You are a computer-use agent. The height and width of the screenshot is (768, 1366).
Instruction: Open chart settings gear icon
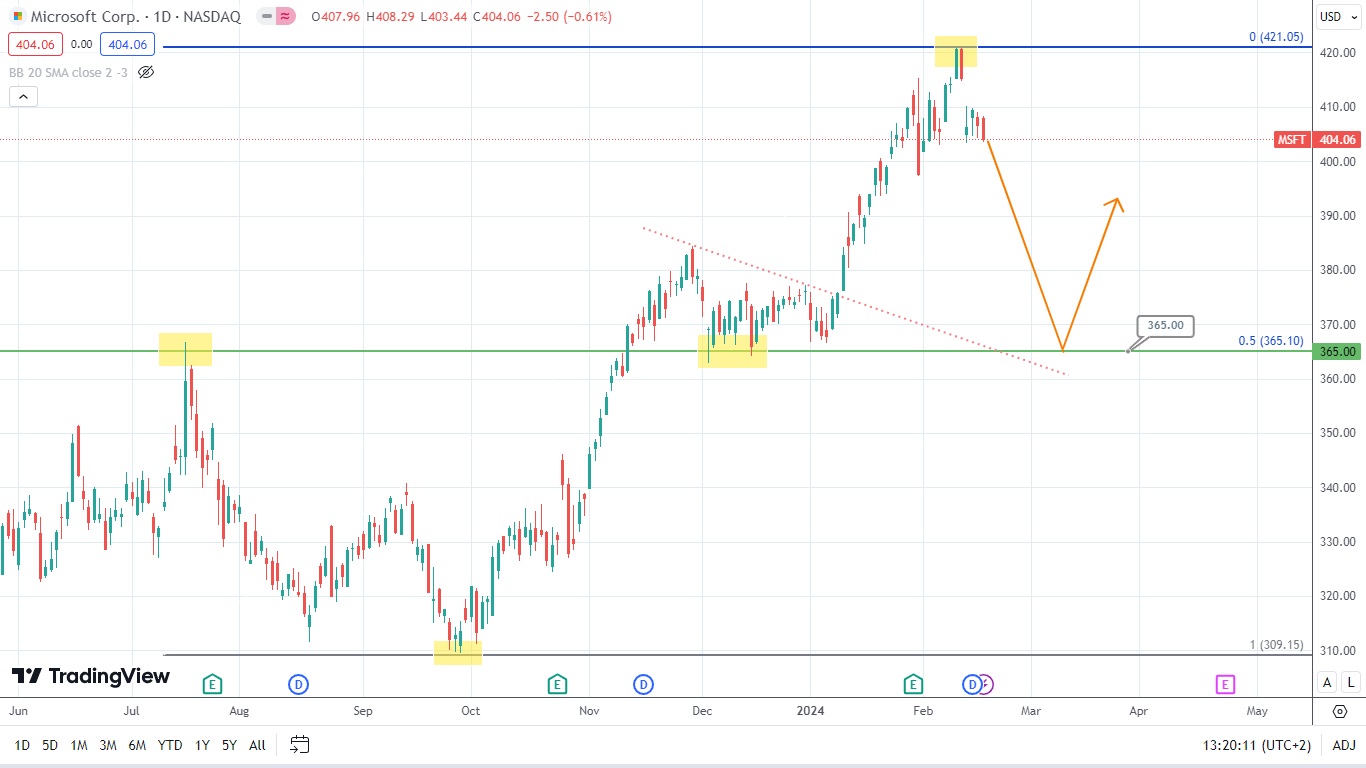pos(1339,712)
